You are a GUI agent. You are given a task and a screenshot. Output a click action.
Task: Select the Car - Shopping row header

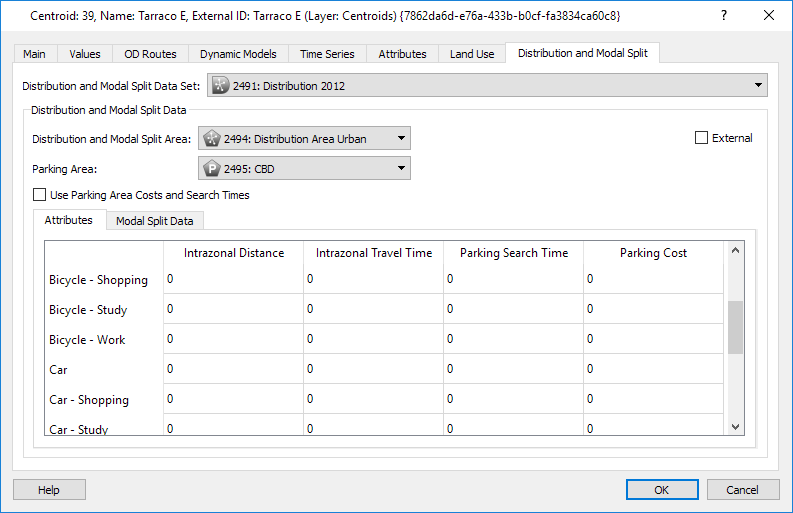[x=104, y=399]
